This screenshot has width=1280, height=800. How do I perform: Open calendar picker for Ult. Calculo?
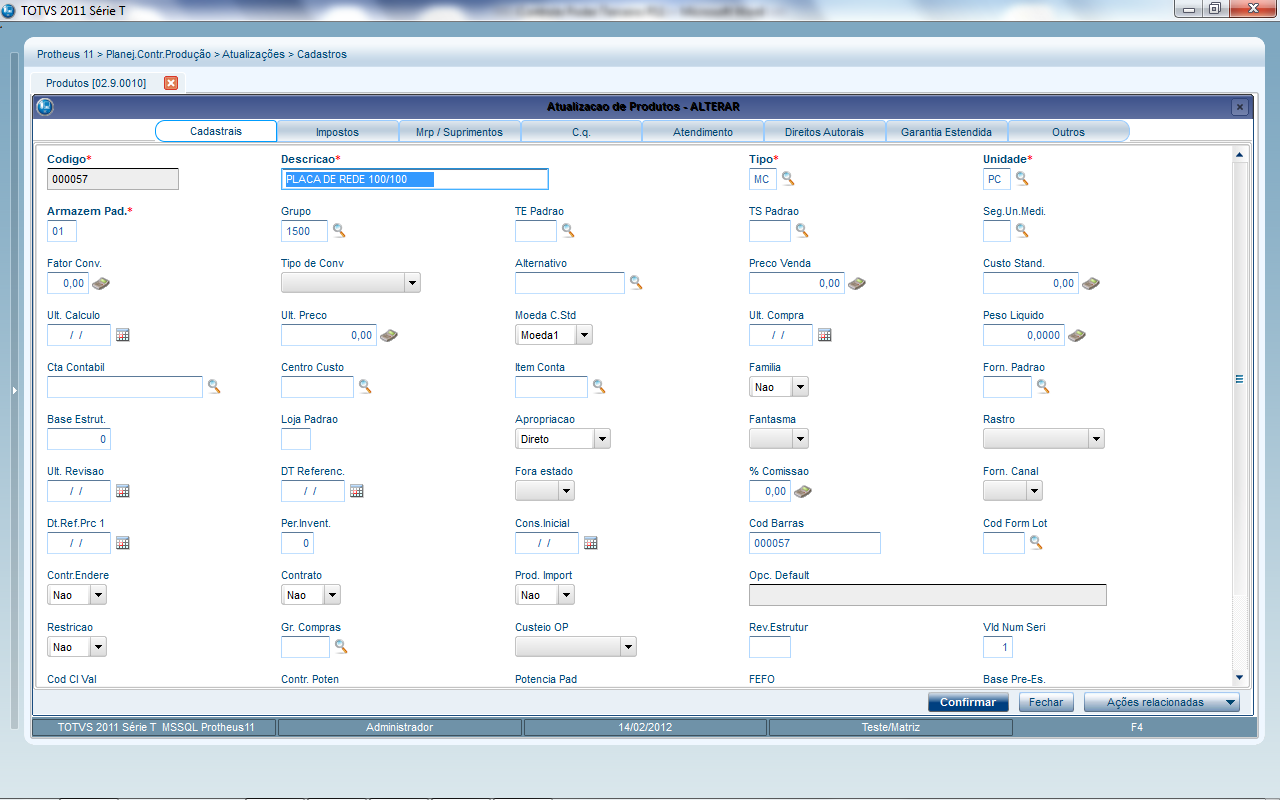click(x=123, y=335)
